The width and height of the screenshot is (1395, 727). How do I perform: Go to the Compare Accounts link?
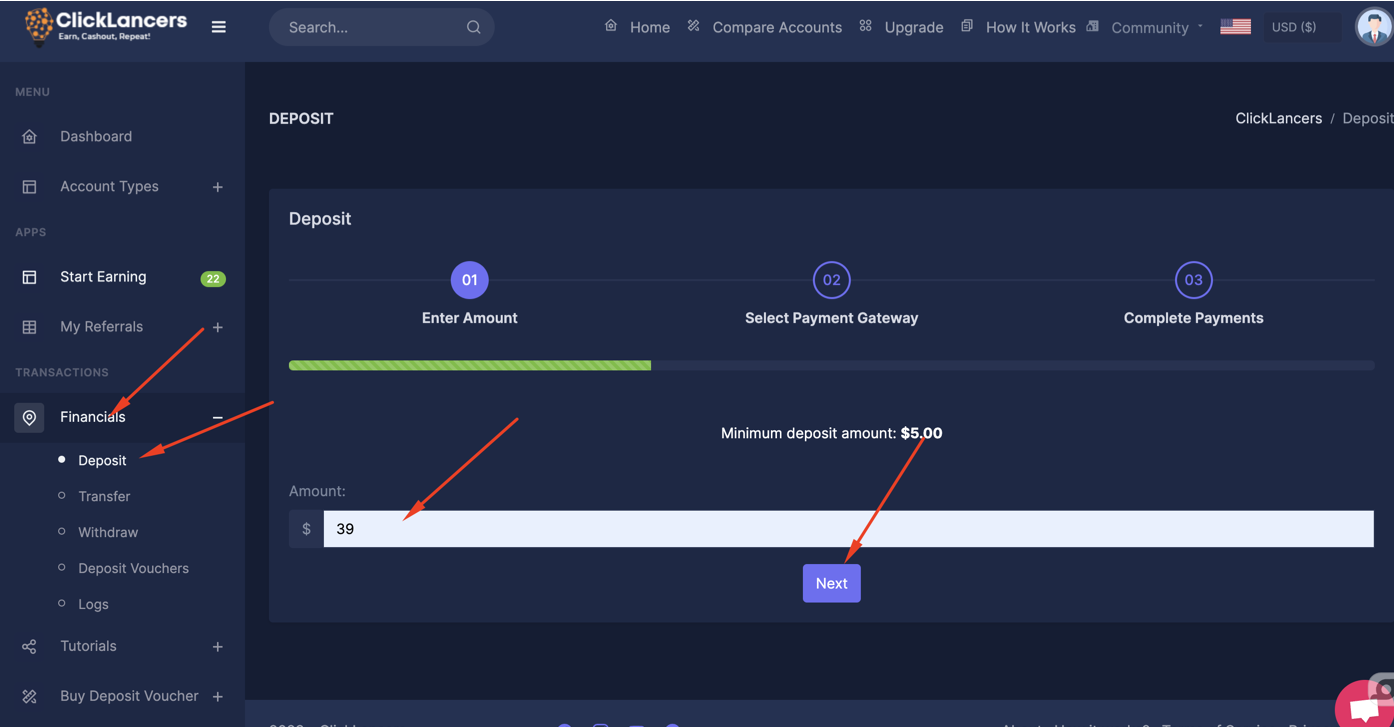point(776,27)
